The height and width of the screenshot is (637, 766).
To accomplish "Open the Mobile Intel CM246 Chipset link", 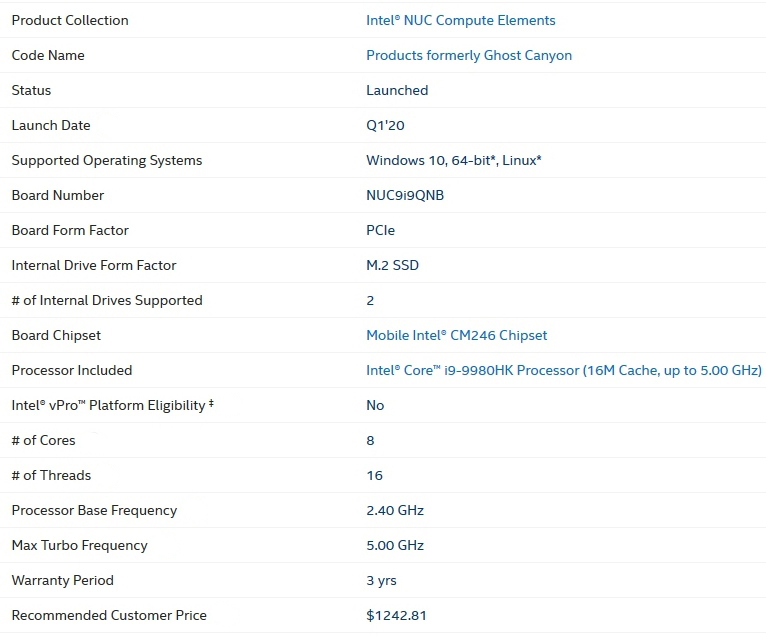I will coord(457,336).
